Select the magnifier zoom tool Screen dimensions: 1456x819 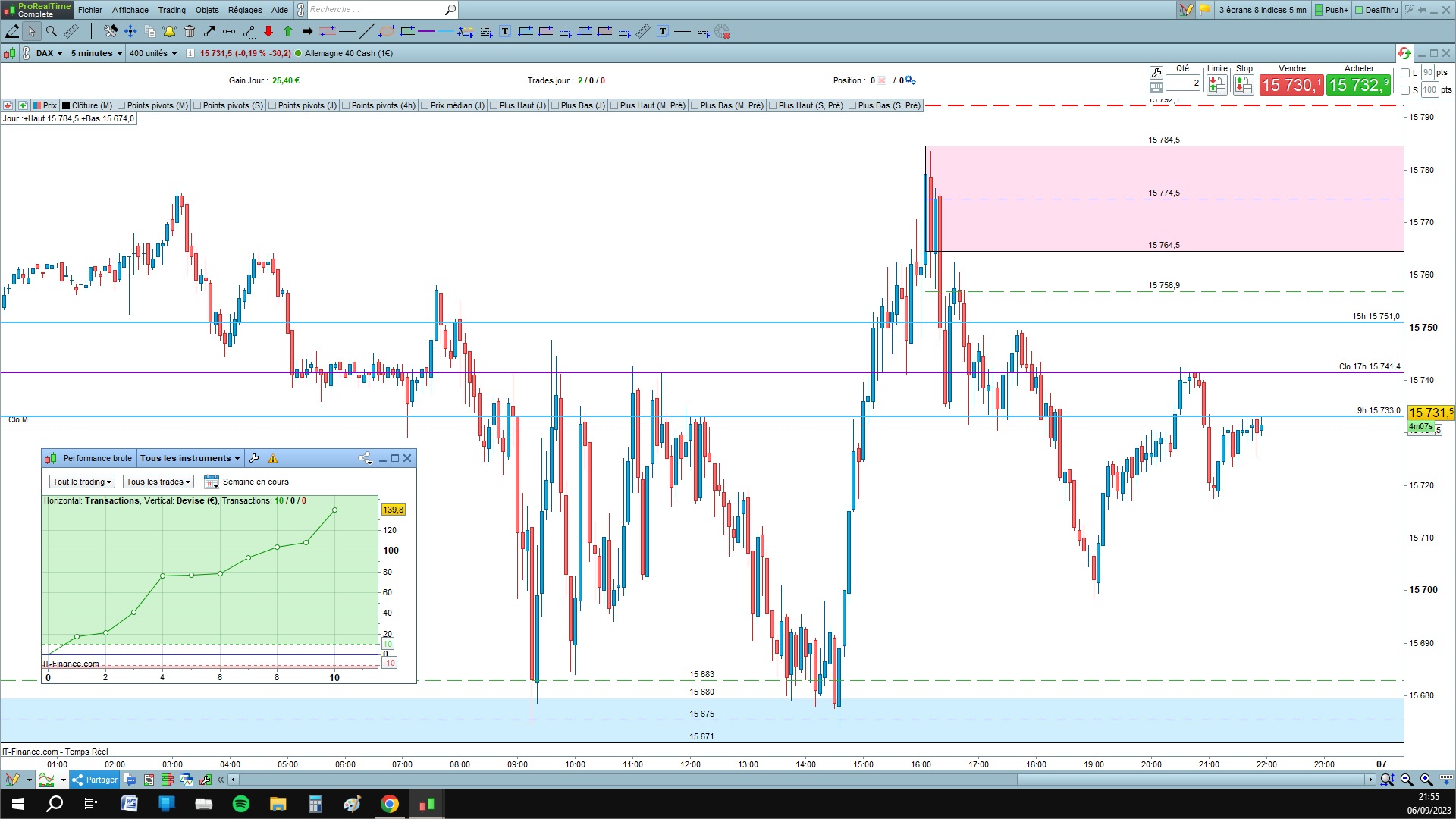(52, 31)
